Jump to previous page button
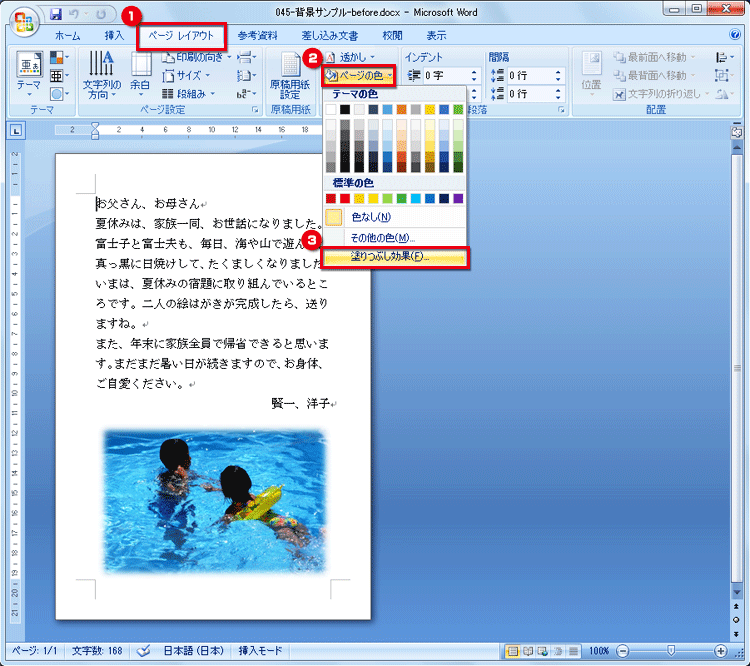The width and height of the screenshot is (750, 666). pyautogui.click(x=737, y=606)
